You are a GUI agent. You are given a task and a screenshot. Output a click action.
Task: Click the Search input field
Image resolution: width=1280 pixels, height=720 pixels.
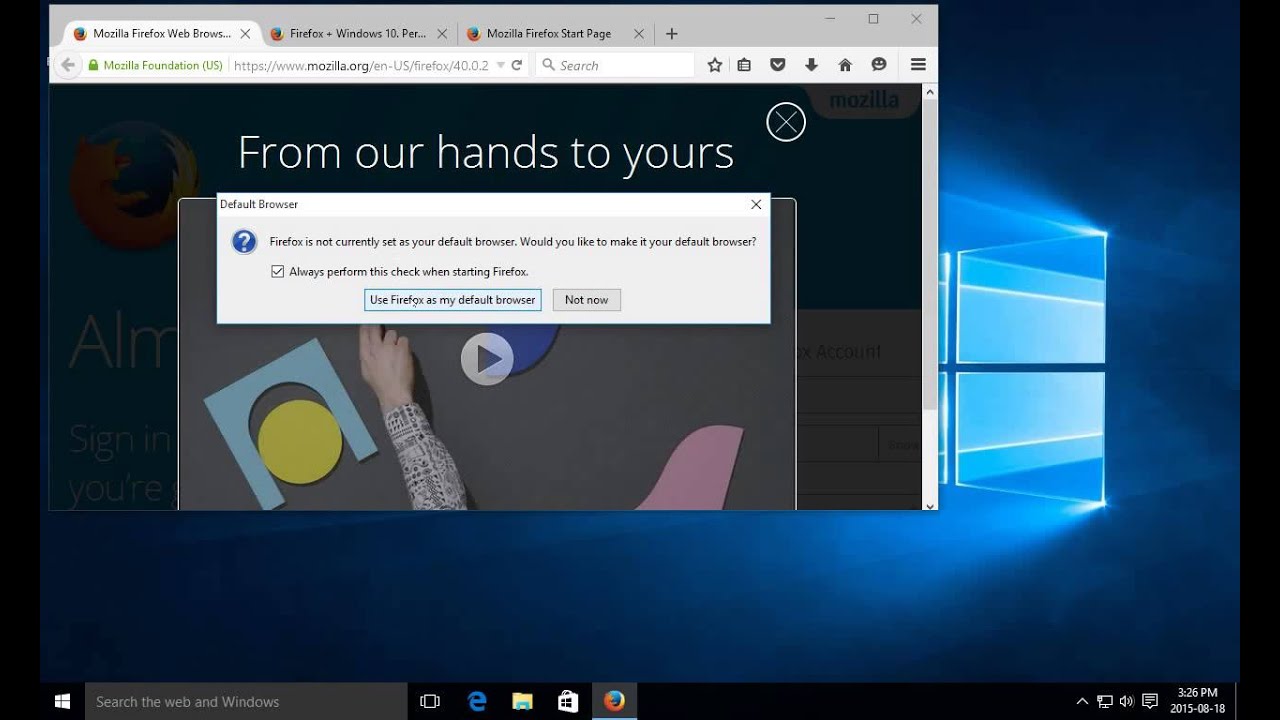coord(616,65)
